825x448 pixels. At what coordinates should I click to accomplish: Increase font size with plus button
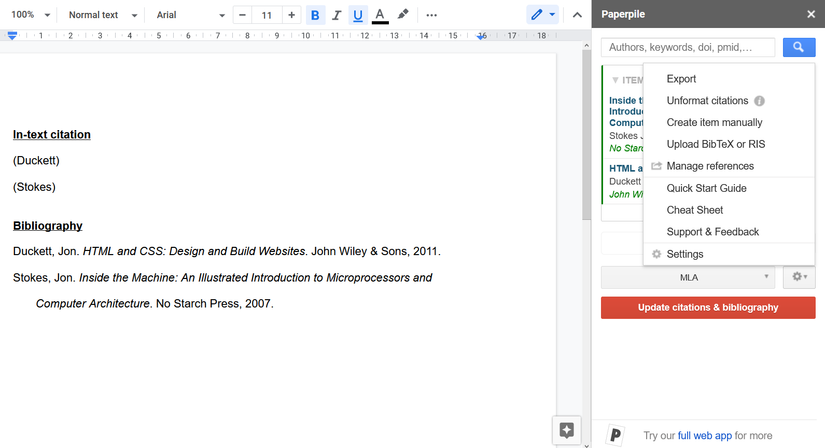click(291, 15)
